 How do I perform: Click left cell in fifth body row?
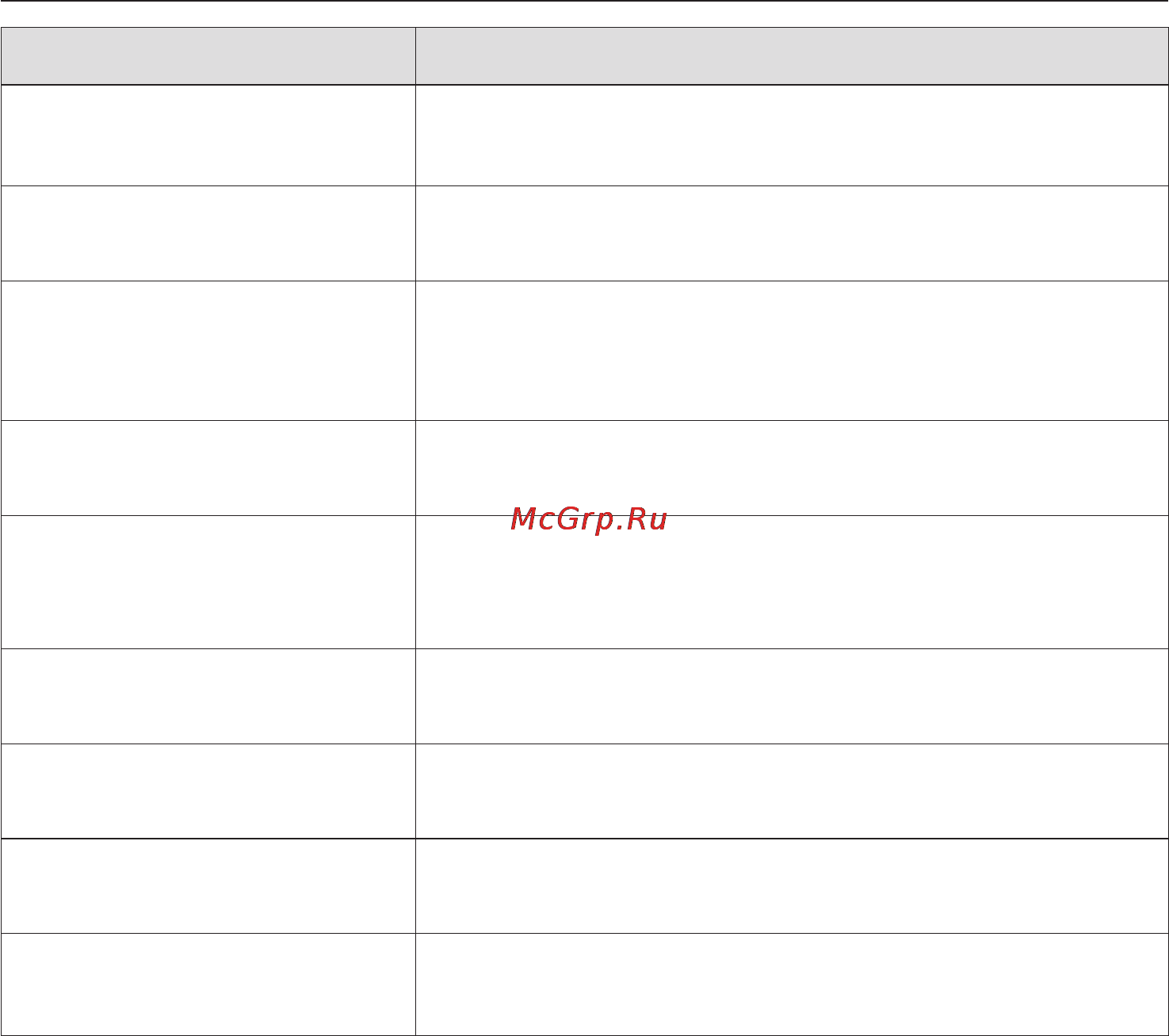[208, 583]
